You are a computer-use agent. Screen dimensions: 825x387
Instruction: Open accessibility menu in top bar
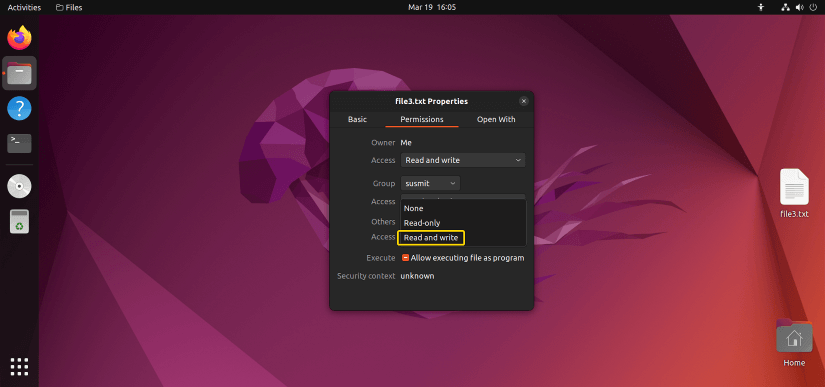760,7
